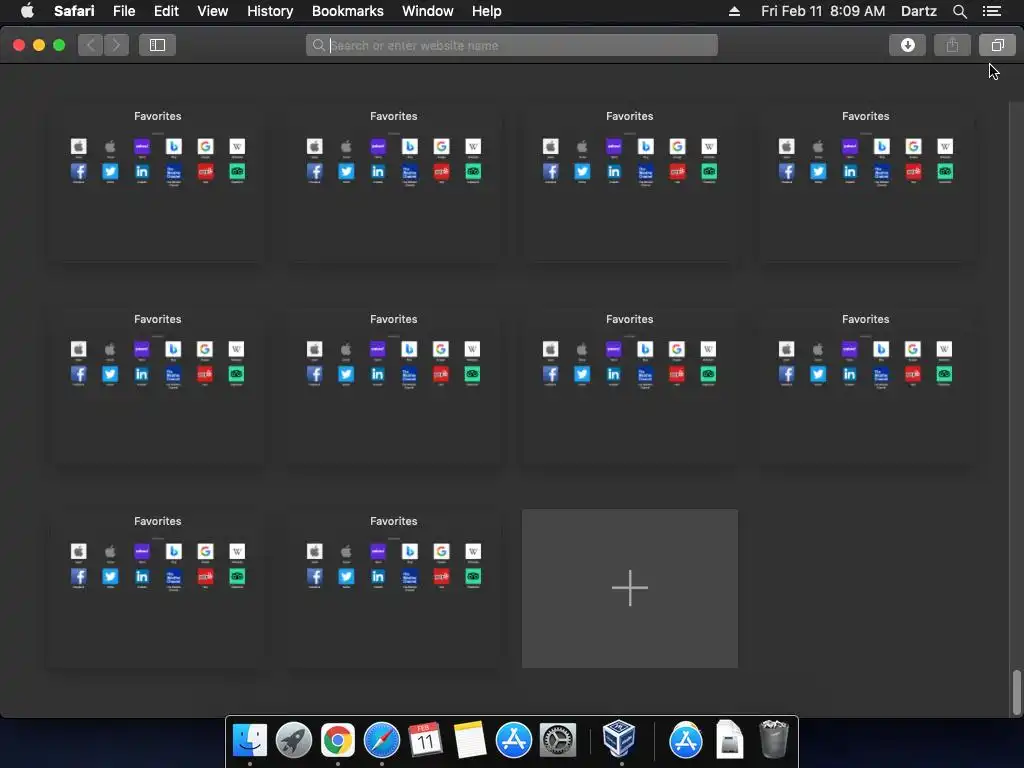Click the eject icon in the menu bar
Viewport: 1024px width, 768px height.
pos(734,11)
